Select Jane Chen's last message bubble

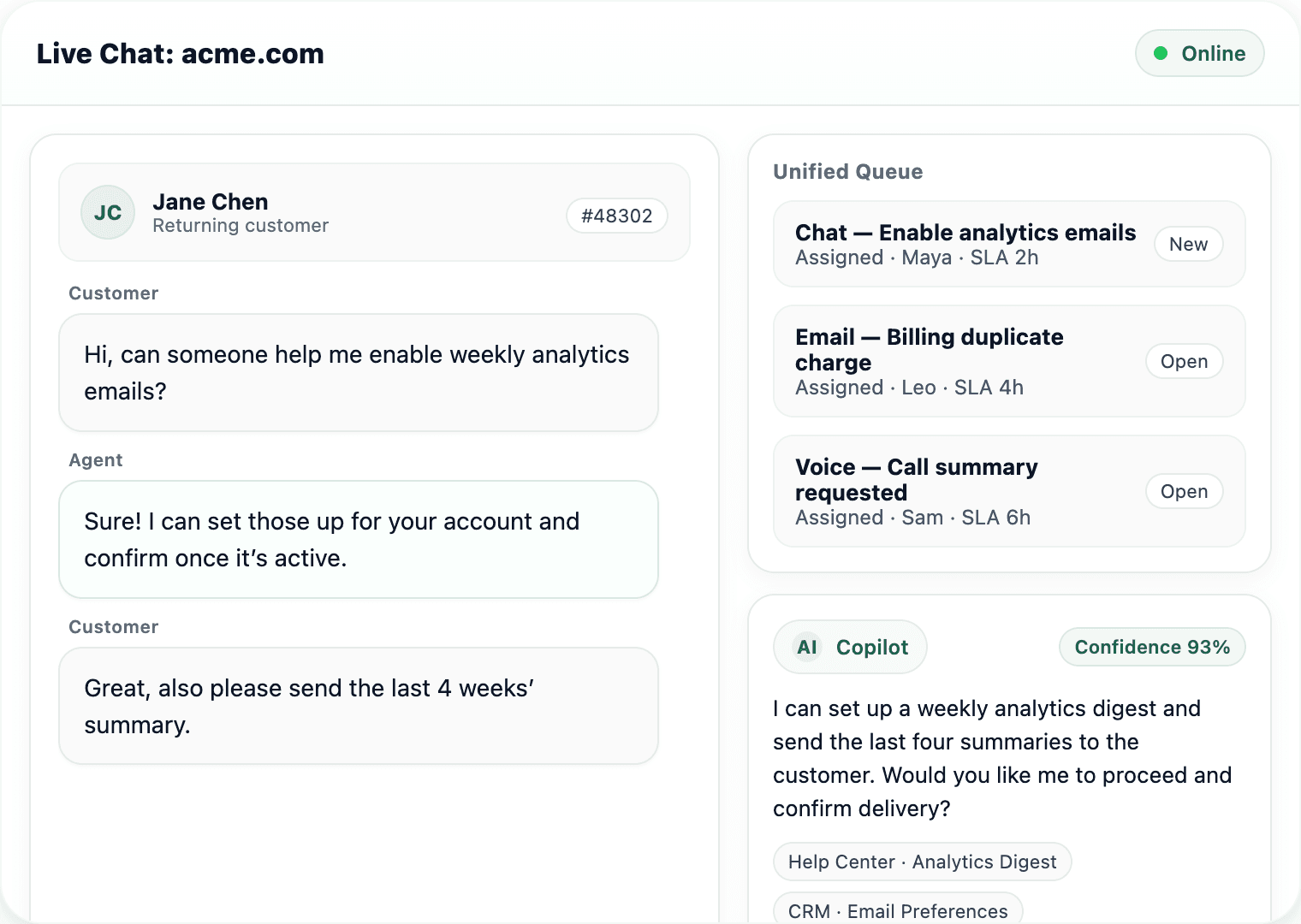358,706
